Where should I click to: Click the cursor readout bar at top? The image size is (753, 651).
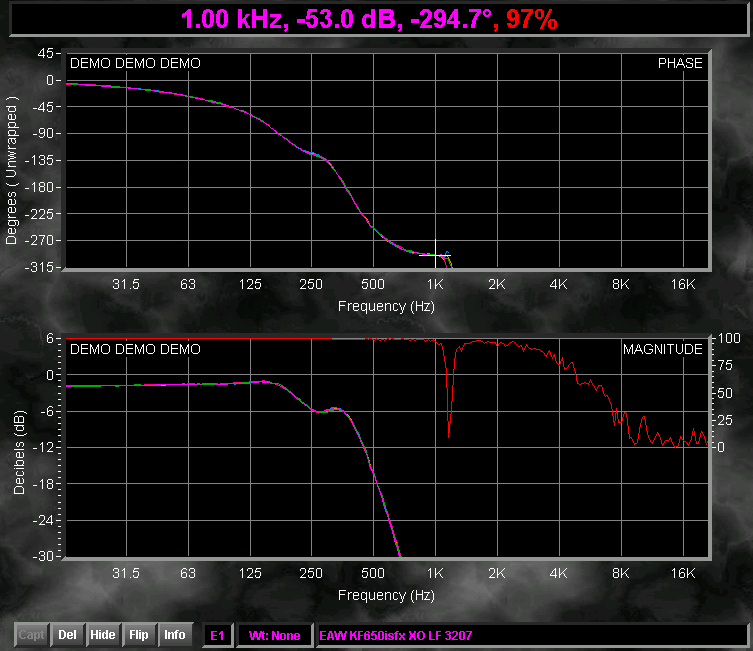point(379,19)
